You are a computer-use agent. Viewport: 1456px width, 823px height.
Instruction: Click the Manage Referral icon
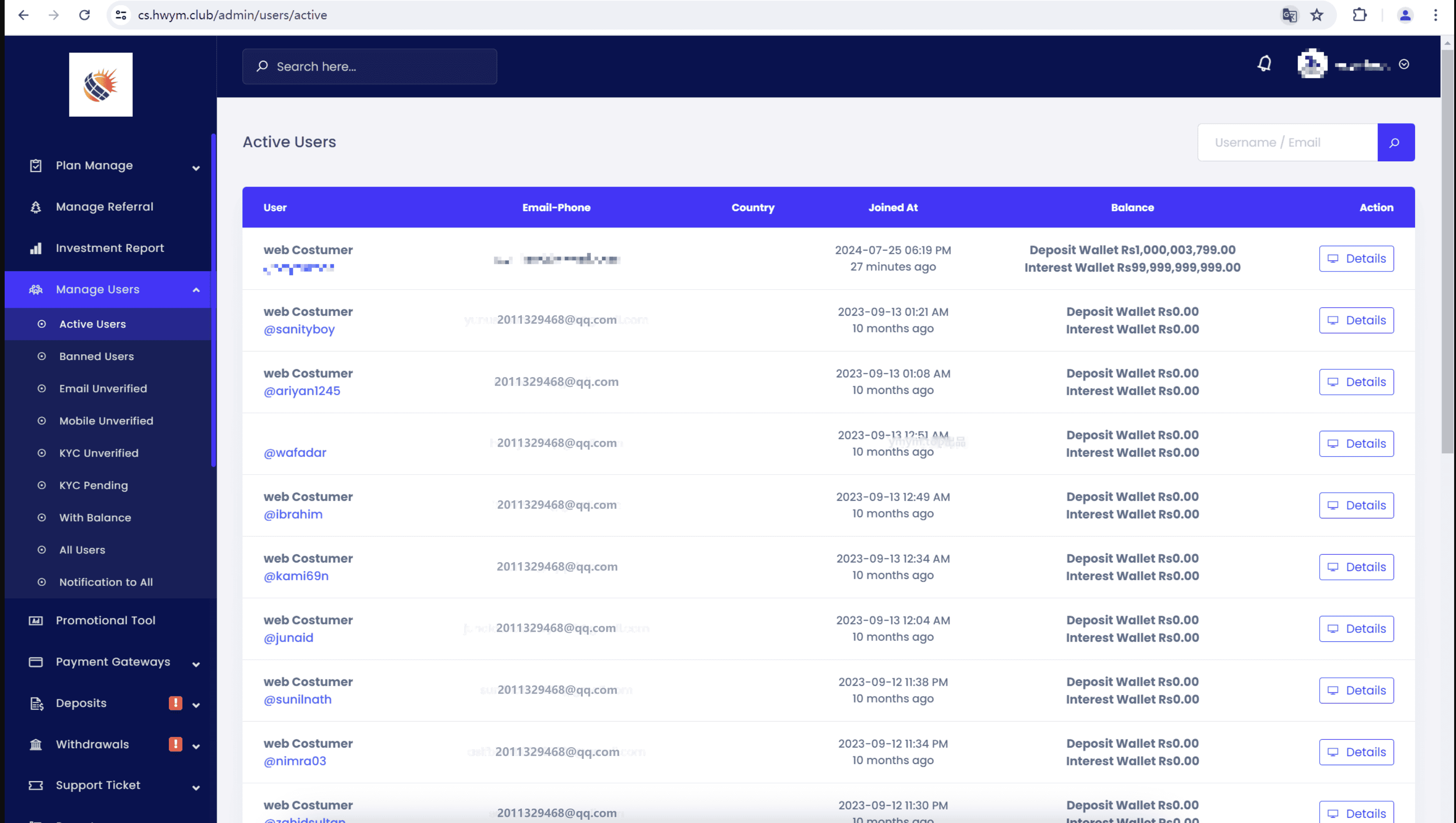click(36, 207)
